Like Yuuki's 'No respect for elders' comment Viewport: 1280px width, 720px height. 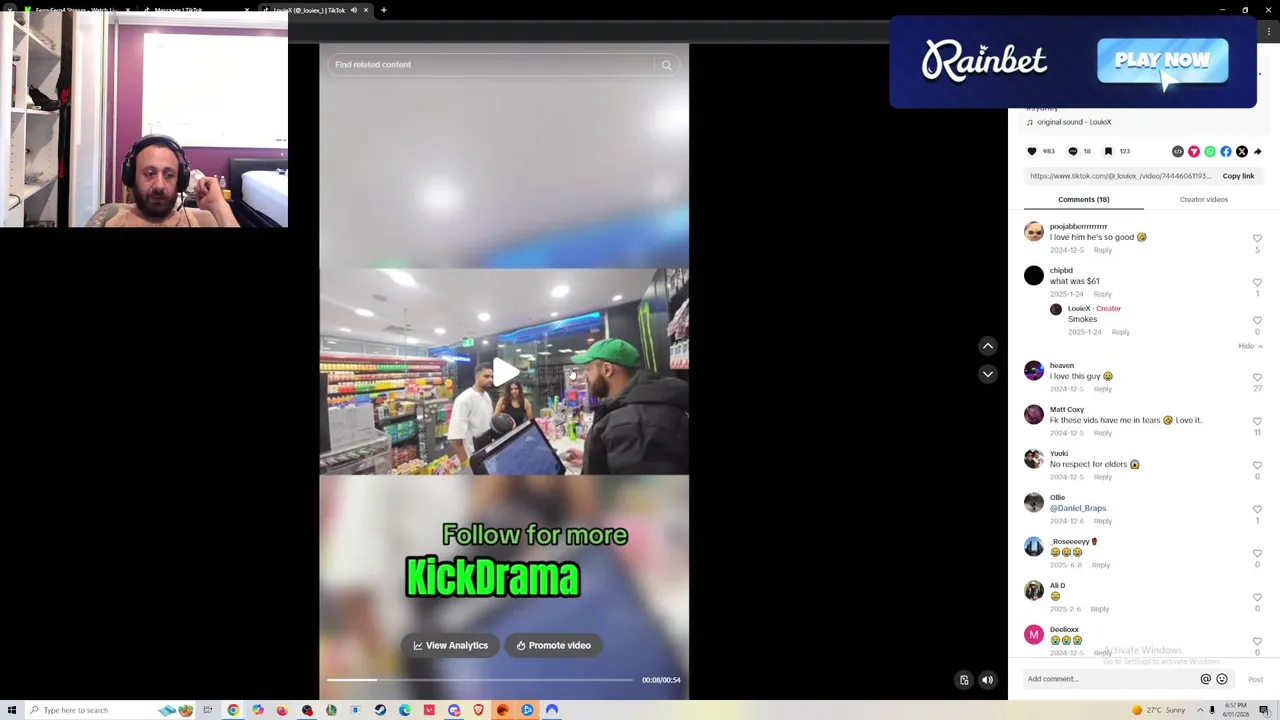(1257, 466)
